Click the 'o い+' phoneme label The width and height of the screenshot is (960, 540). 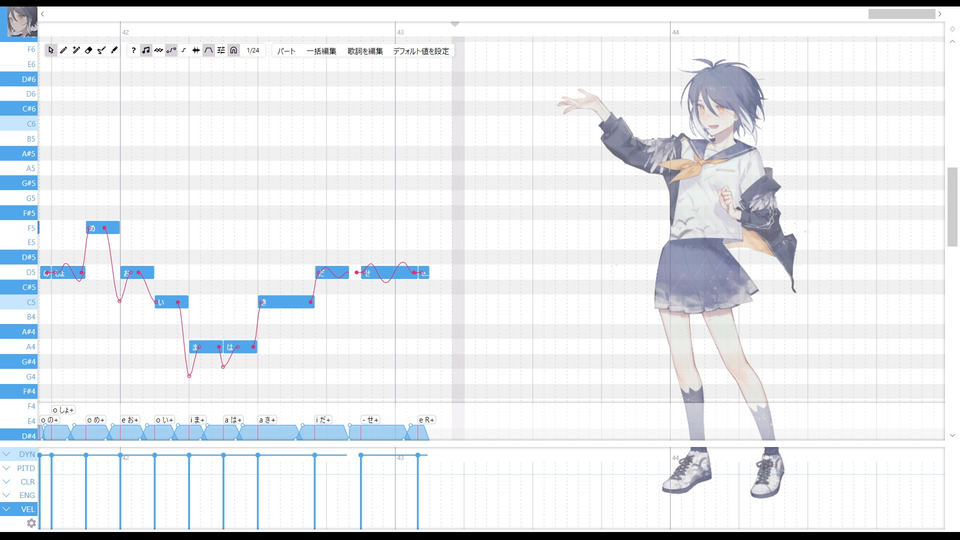[164, 420]
